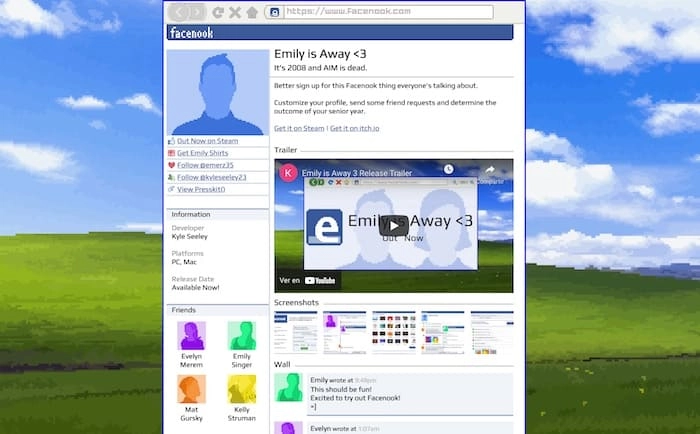Image resolution: width=700 pixels, height=434 pixels.
Task: Click the blue silhouette profile picture
Action: [x=218, y=92]
